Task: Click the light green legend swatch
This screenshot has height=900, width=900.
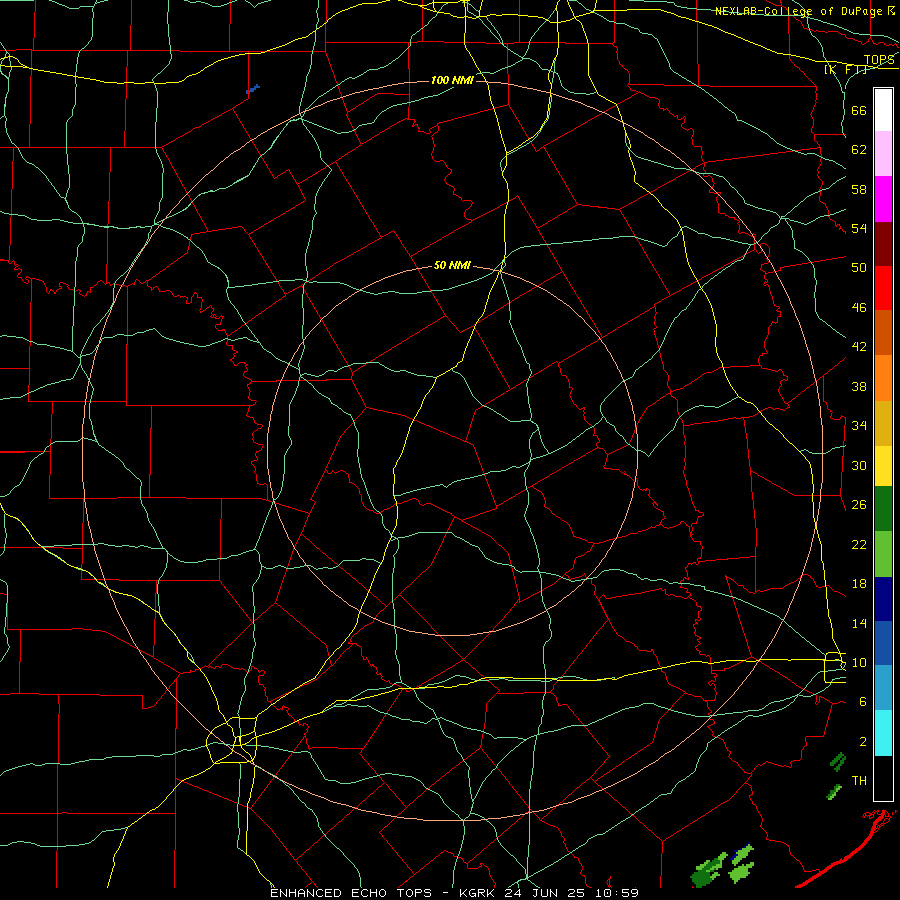Action: pyautogui.click(x=883, y=554)
